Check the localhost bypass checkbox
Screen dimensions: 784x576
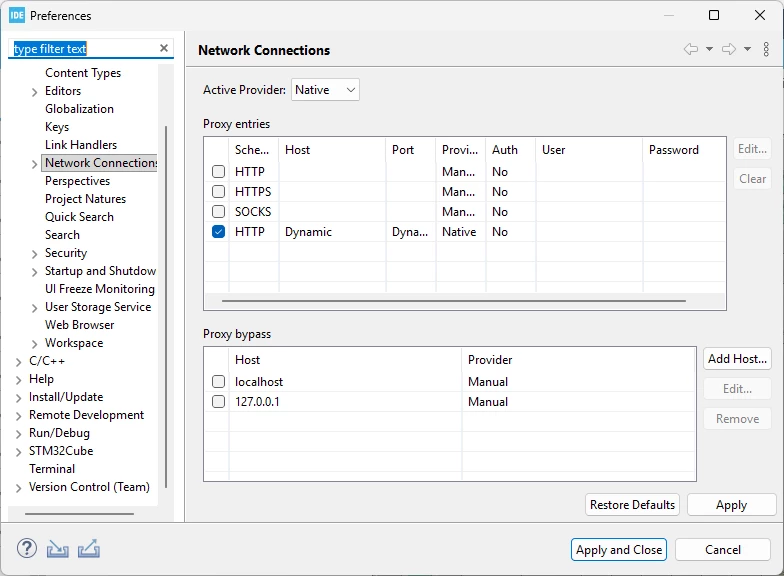click(218, 382)
